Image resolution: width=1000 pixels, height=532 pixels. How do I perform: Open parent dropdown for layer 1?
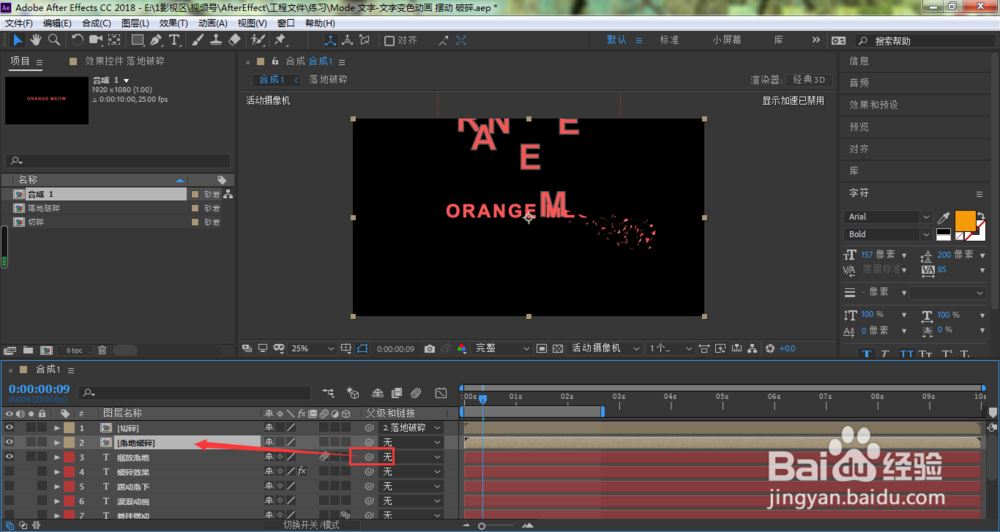[x=411, y=428]
